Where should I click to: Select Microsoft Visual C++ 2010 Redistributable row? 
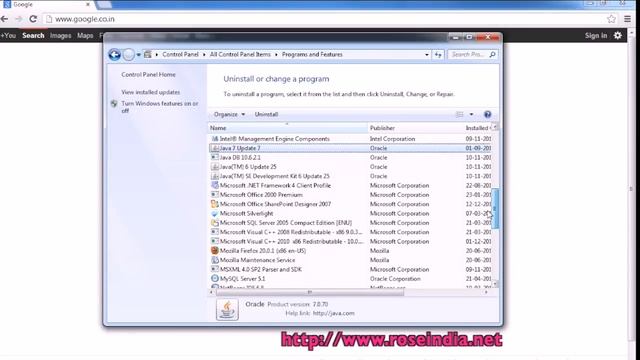(351, 242)
